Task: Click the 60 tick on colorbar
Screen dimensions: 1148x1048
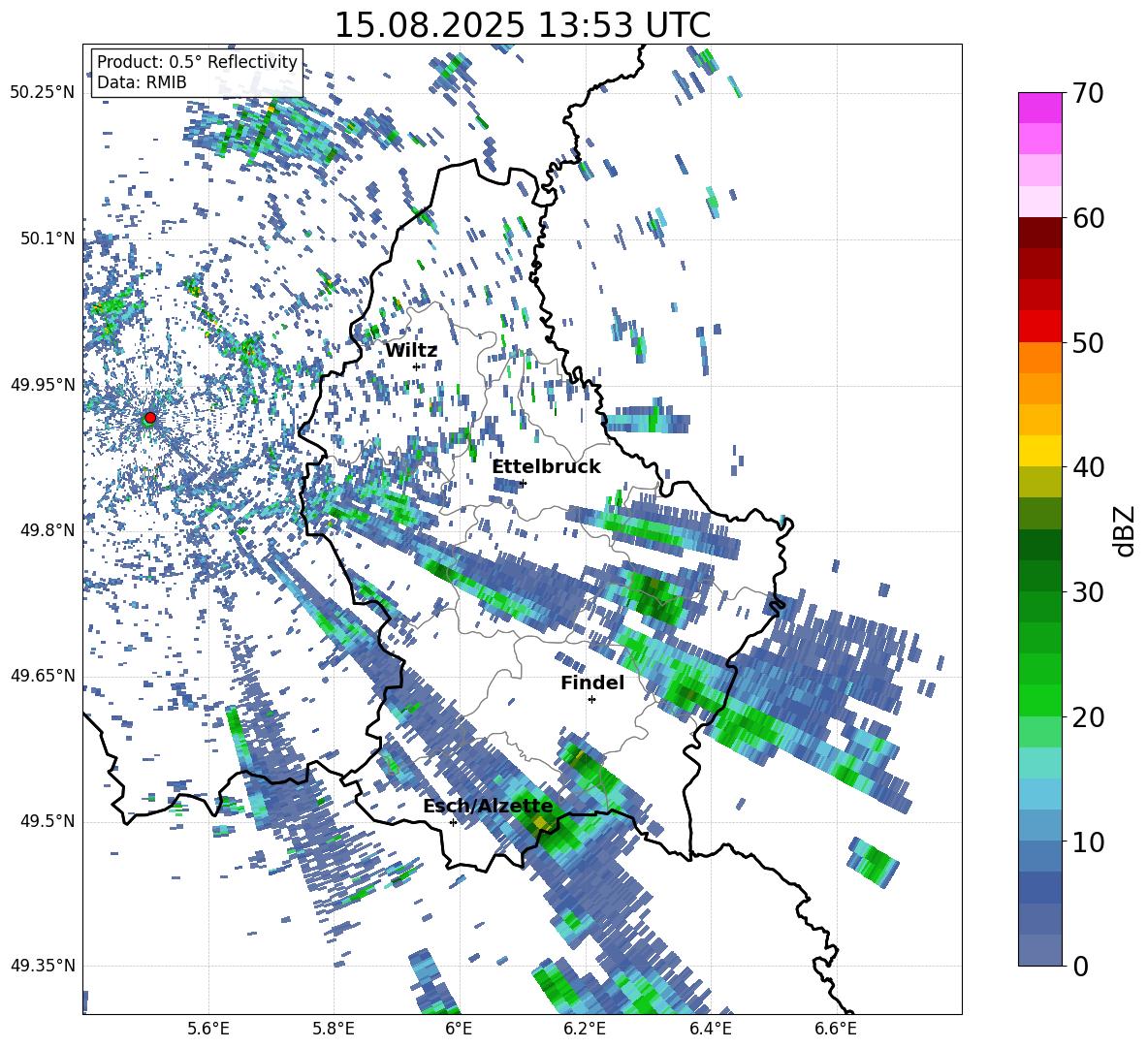Action: (x=1089, y=218)
